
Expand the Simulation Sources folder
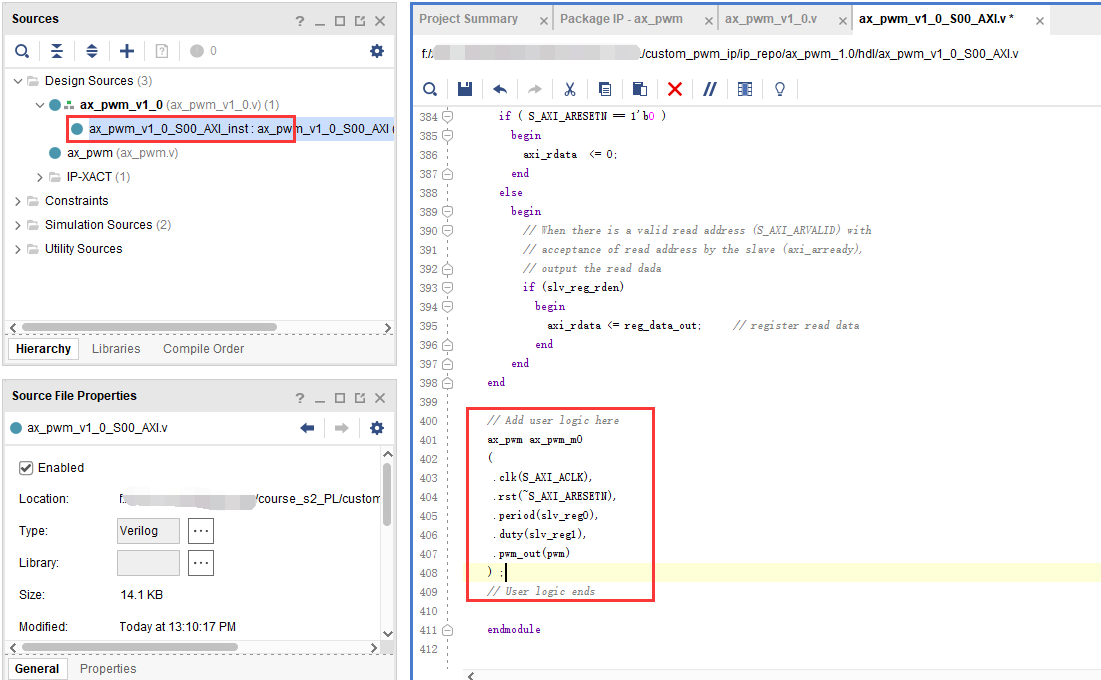(x=18, y=225)
